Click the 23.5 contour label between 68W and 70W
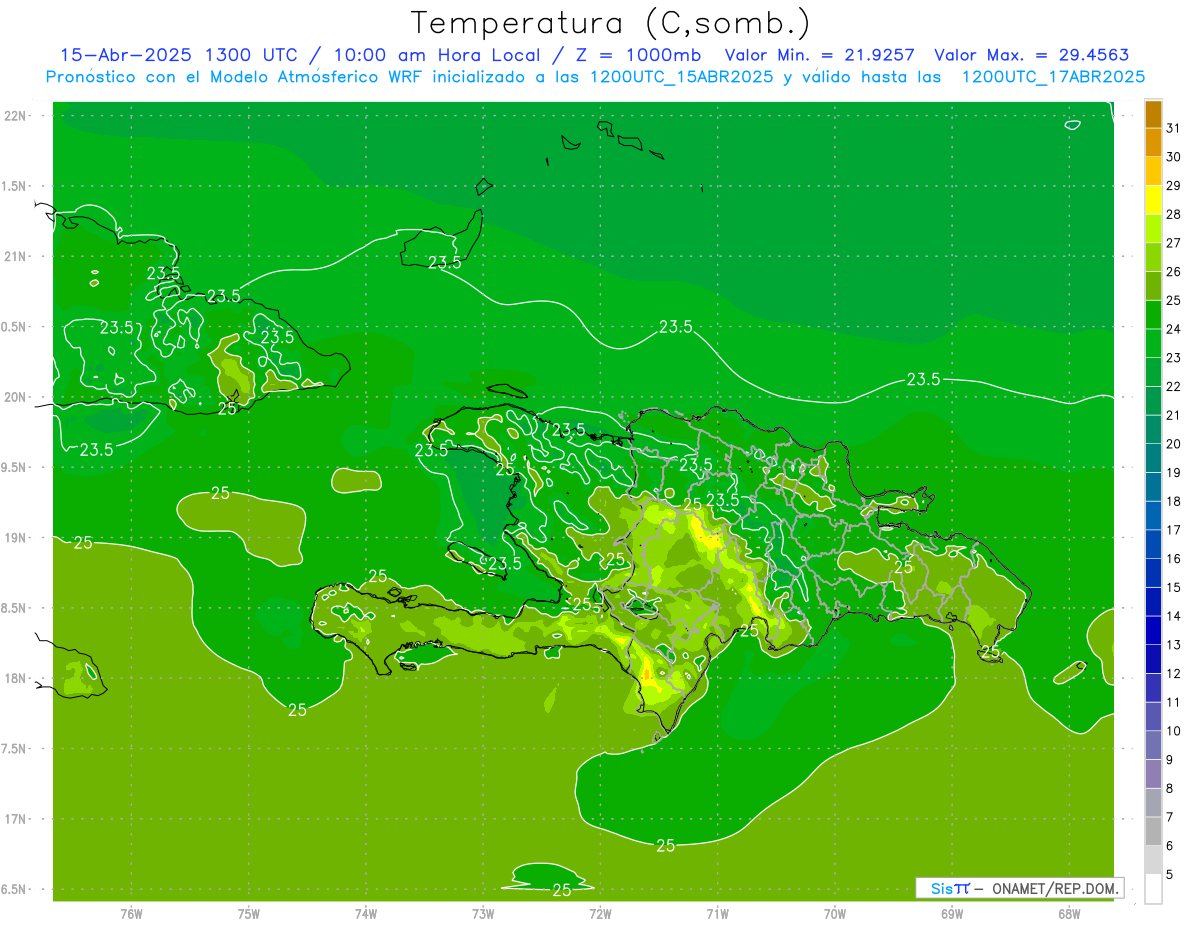1200x927 pixels. tap(923, 379)
